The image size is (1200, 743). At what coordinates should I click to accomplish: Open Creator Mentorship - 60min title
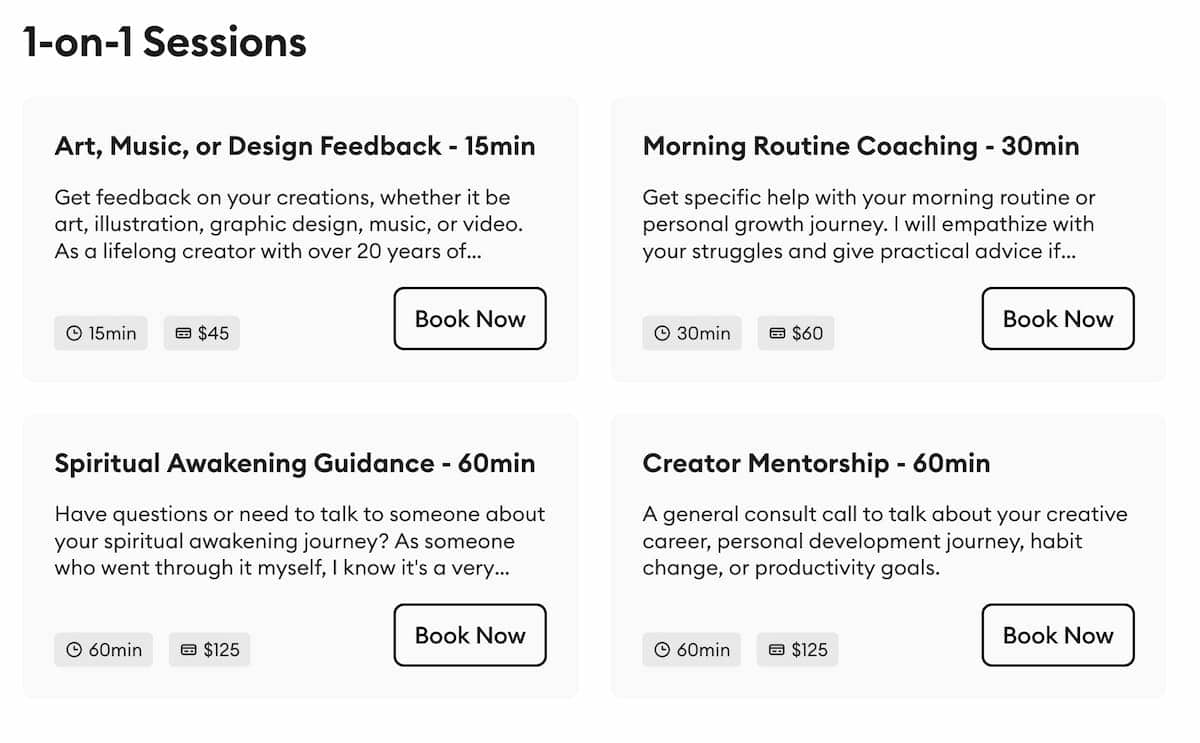816,464
